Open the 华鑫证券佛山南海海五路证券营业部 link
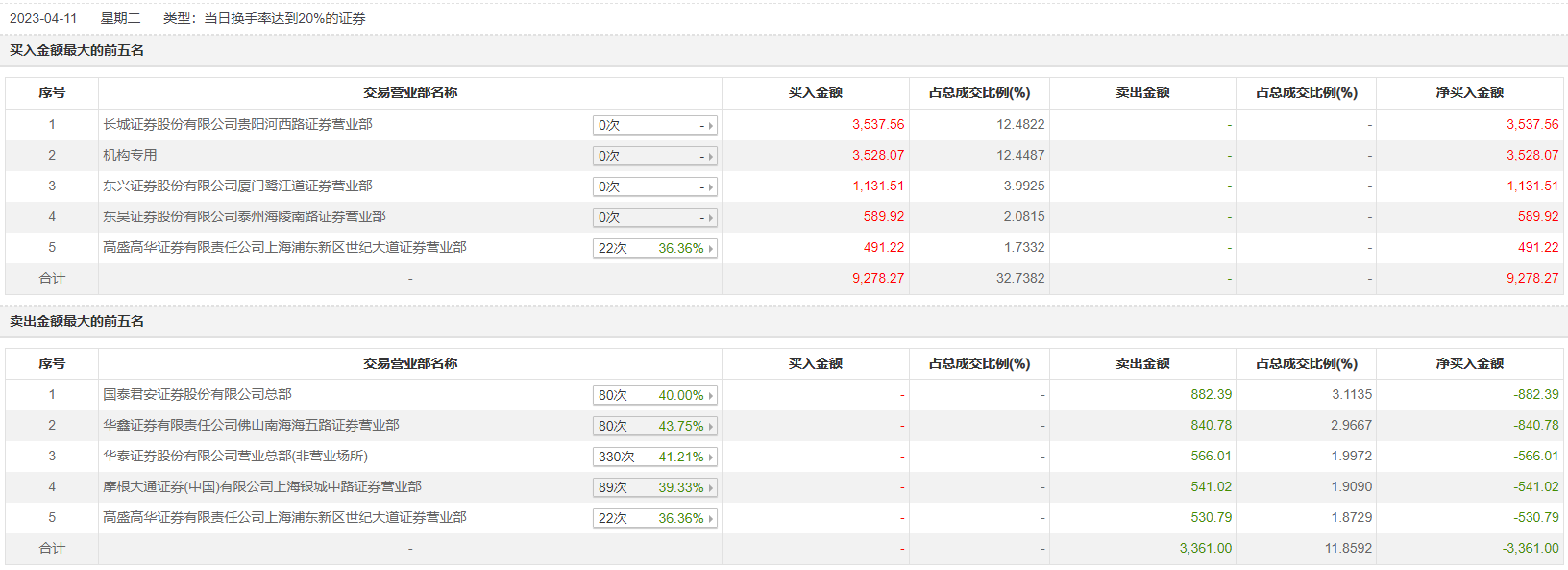Viewport: 1568px width, 570px height. point(251,426)
